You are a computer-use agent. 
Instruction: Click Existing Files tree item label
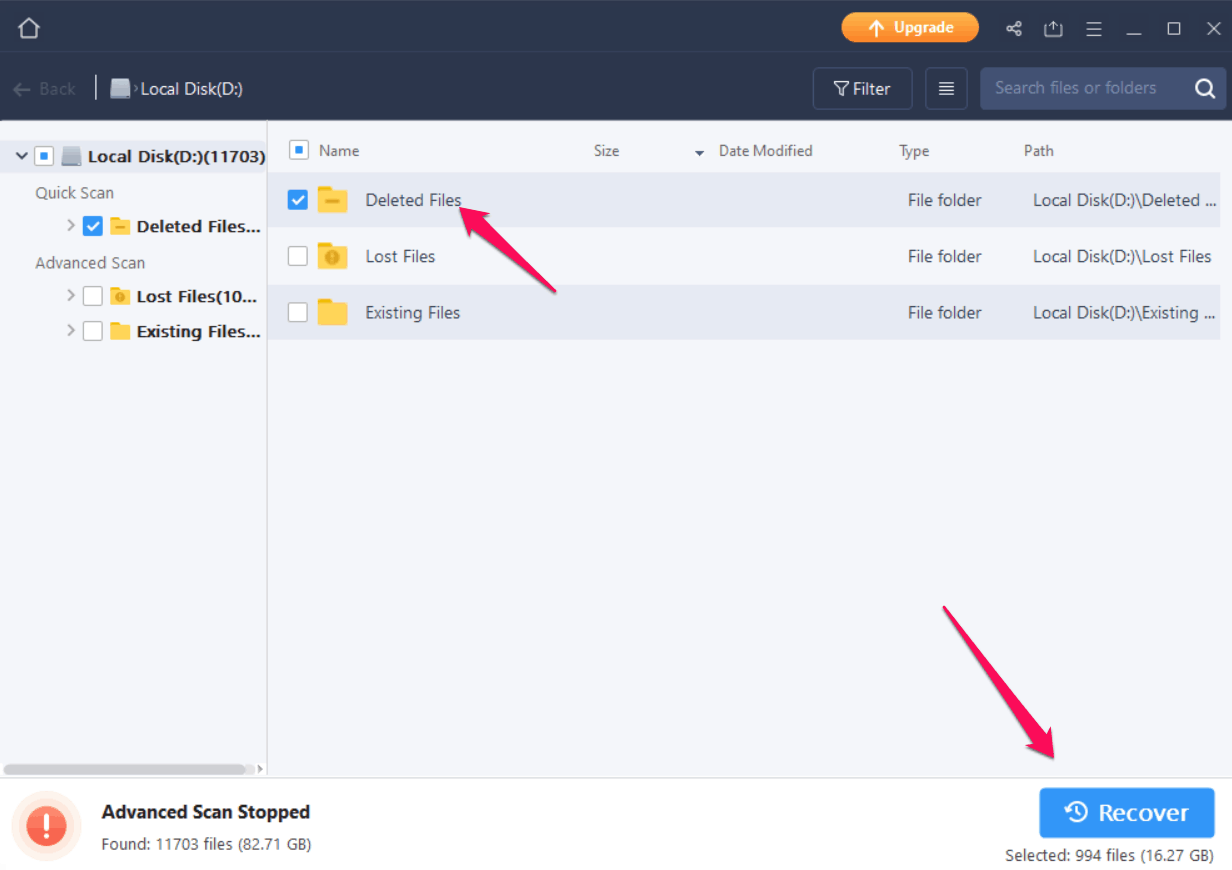pyautogui.click(x=198, y=331)
